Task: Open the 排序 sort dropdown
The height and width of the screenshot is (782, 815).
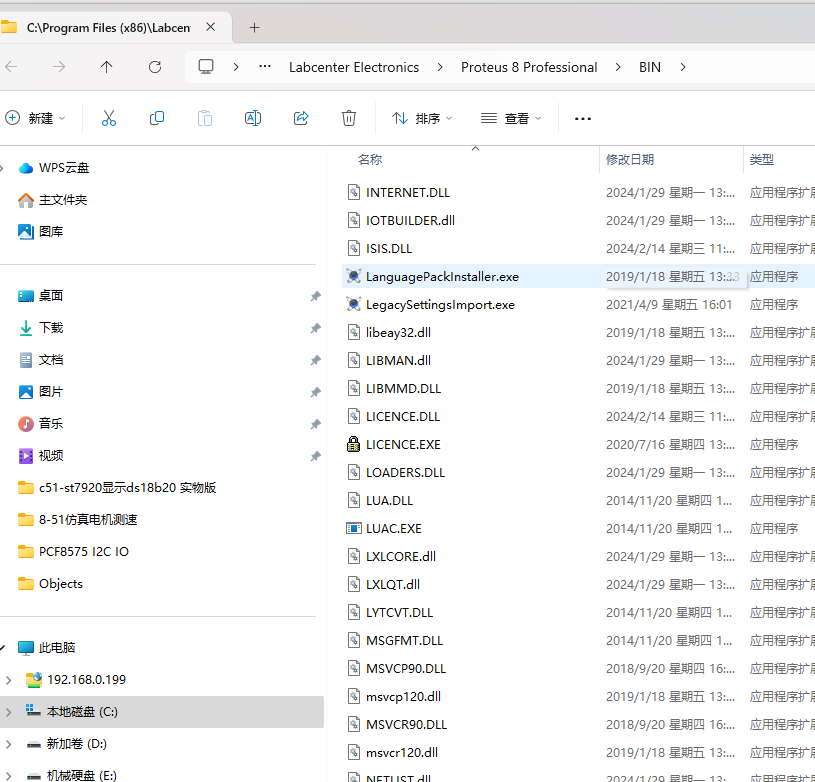Action: [x=422, y=118]
